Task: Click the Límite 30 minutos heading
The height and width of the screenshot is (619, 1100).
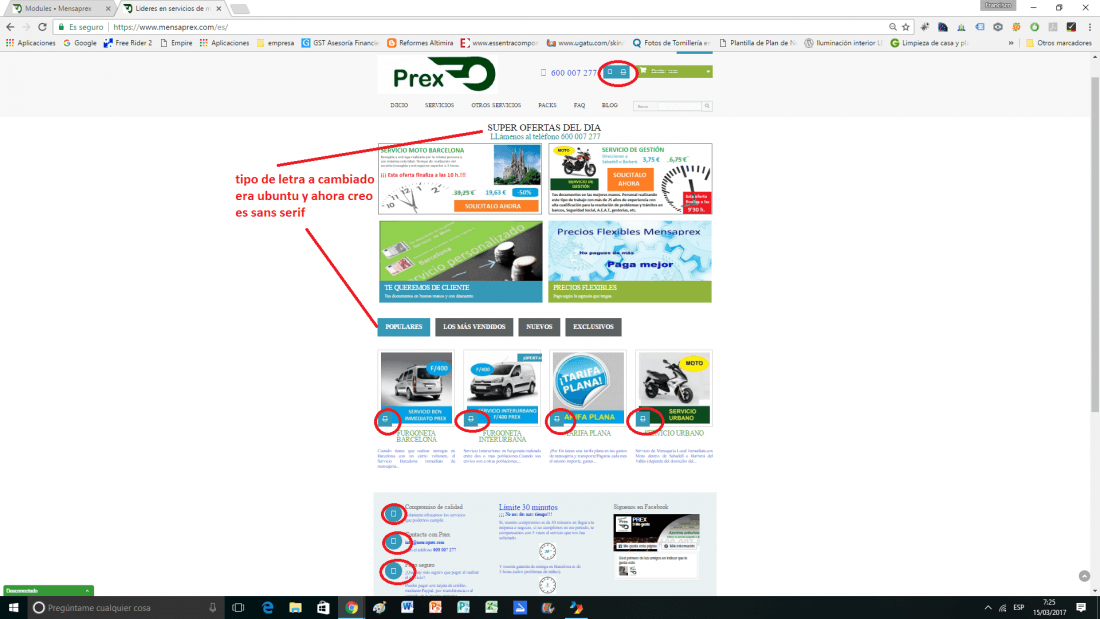Action: pyautogui.click(x=528, y=507)
